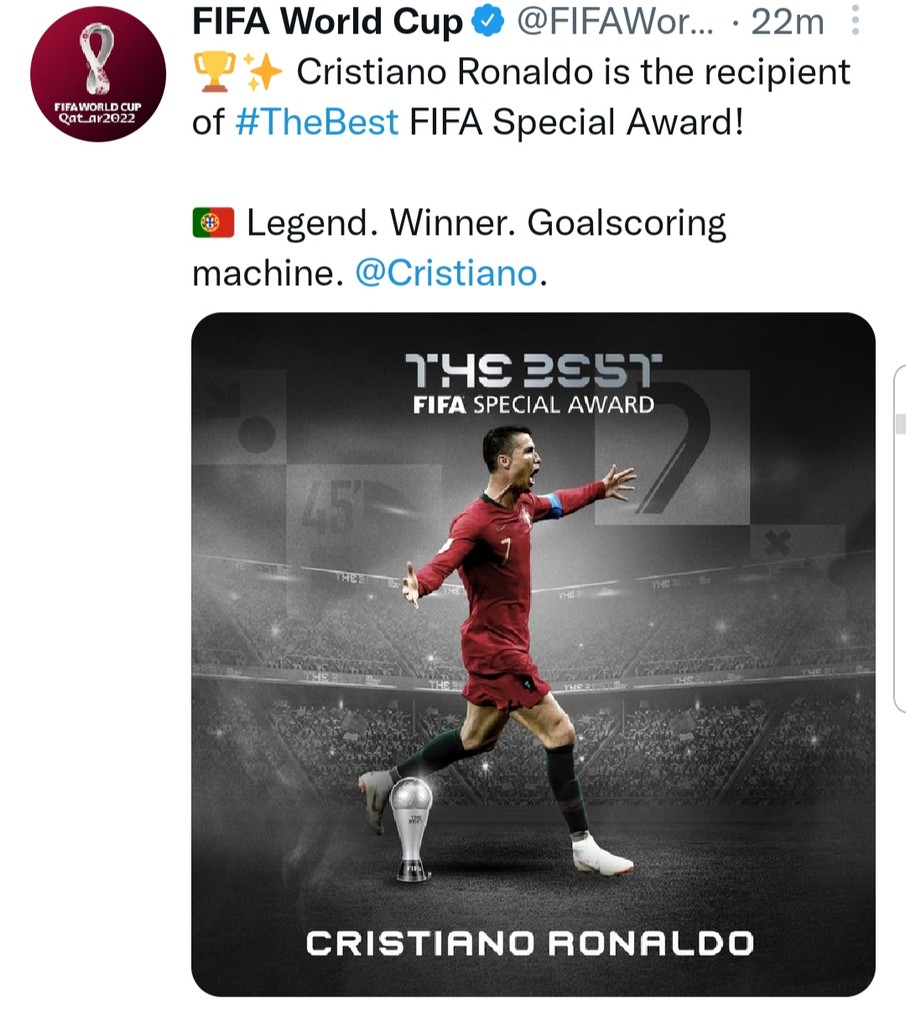Click the Portugal flag emoji
Image resolution: width=906 pixels, height=1024 pixels.
214,223
